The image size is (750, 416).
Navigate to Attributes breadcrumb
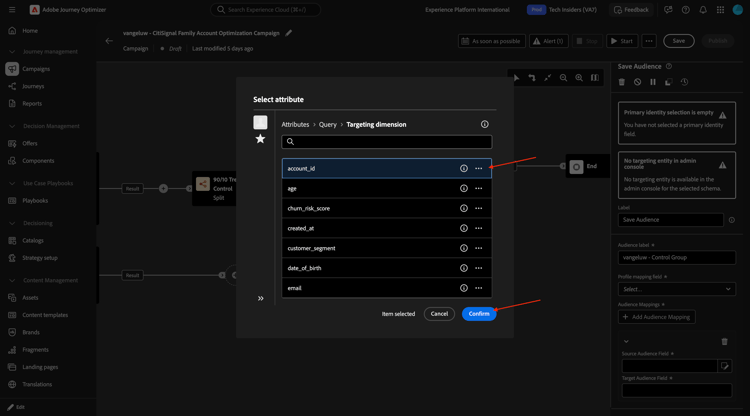(x=295, y=124)
